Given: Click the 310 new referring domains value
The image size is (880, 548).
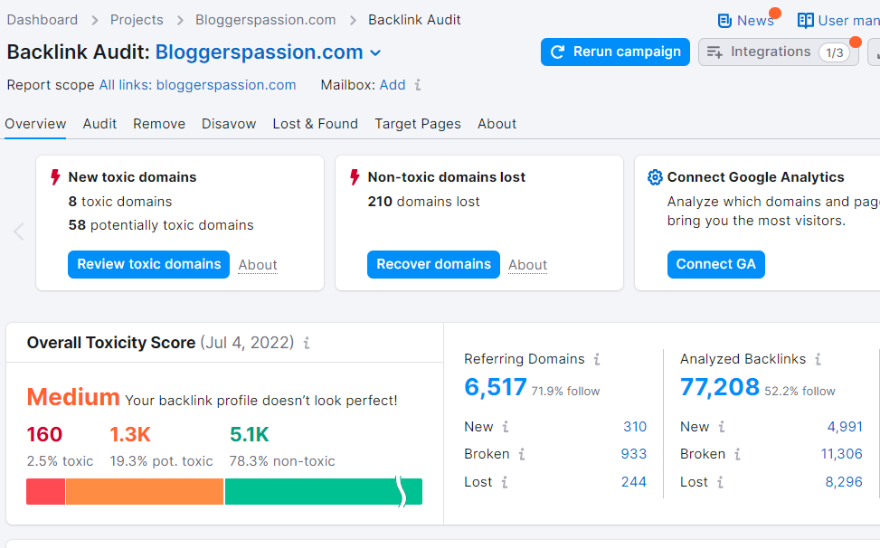Looking at the screenshot, I should [x=635, y=427].
